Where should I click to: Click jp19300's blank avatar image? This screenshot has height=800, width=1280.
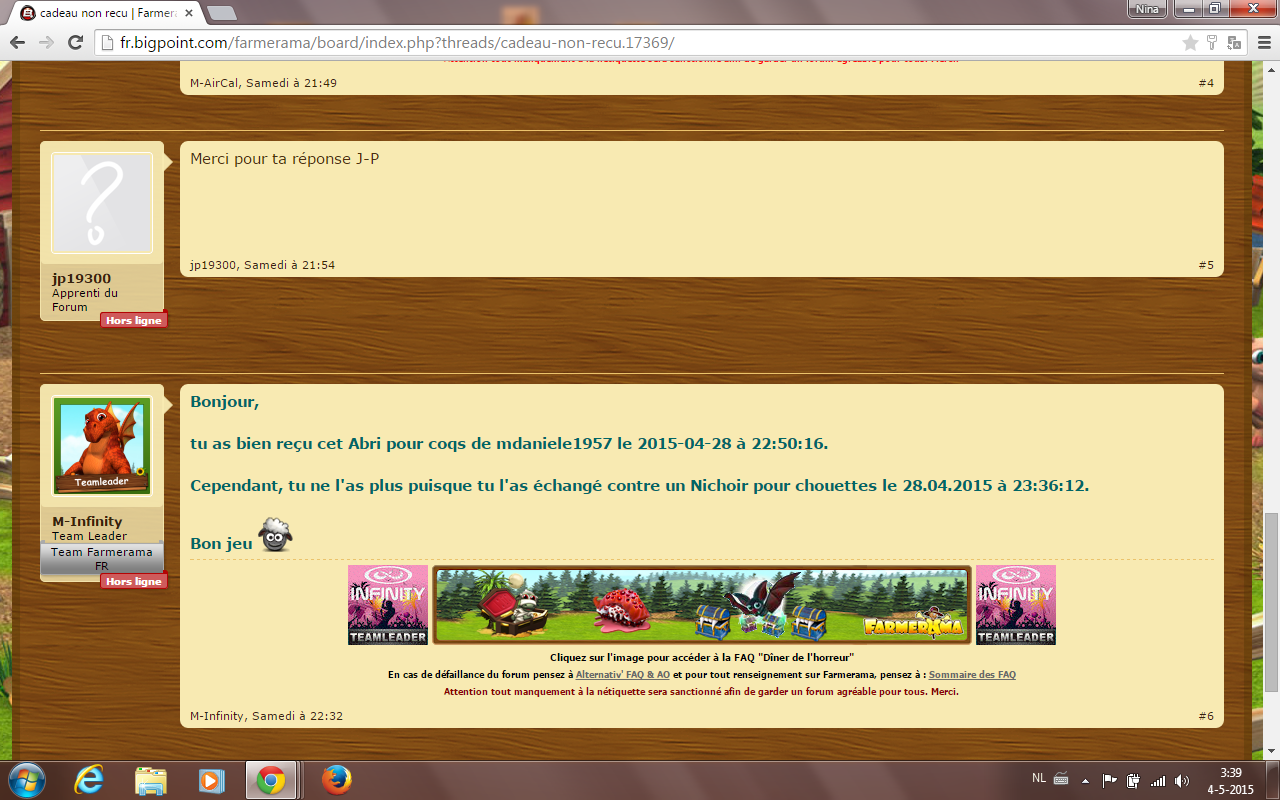click(x=101, y=203)
